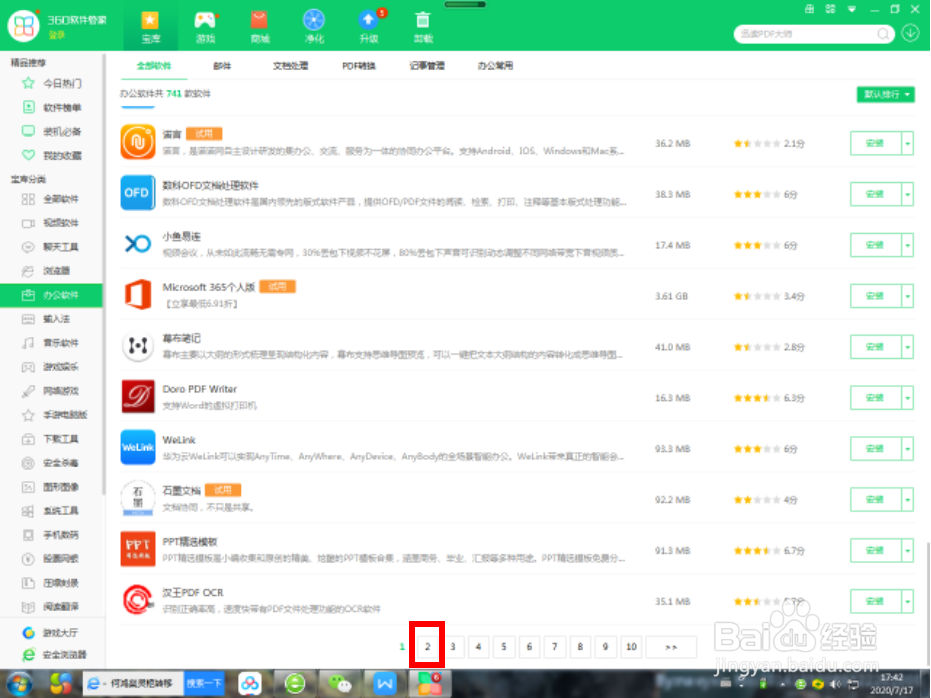Switch to the 文档处理 tab
The width and height of the screenshot is (931, 698).
click(290, 66)
